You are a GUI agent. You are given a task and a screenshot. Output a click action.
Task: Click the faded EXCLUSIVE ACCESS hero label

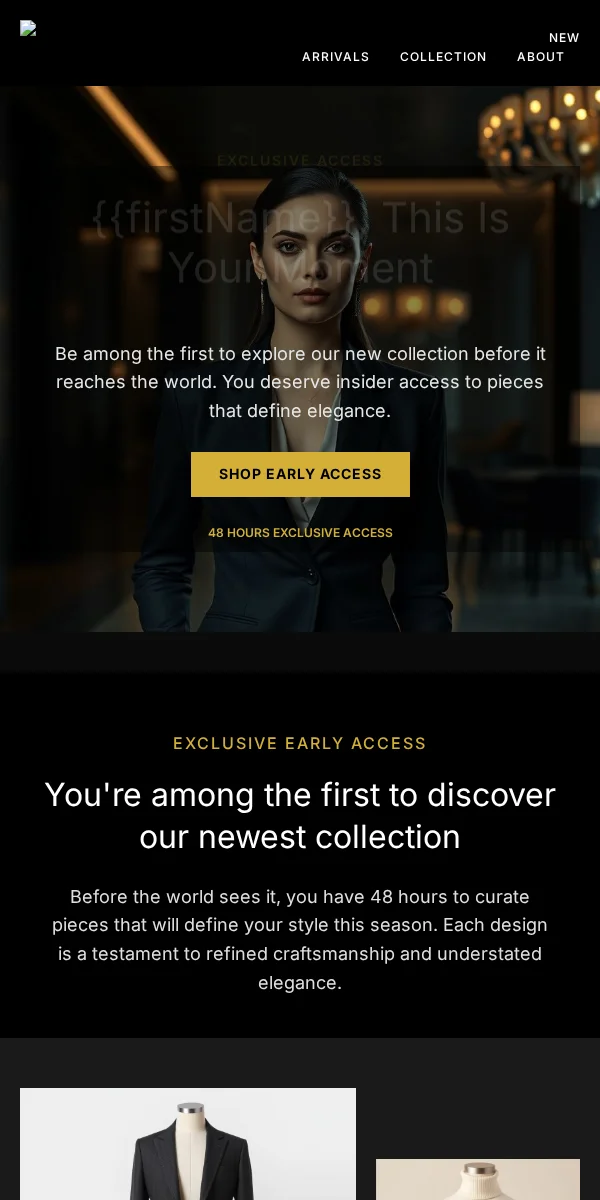[300, 160]
